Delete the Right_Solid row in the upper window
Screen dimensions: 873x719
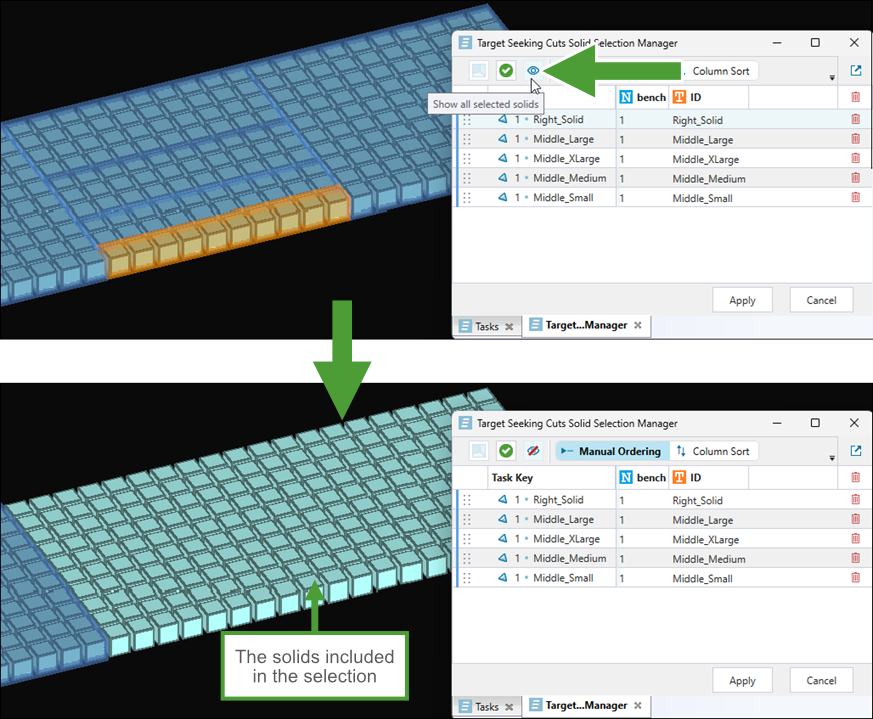[856, 119]
